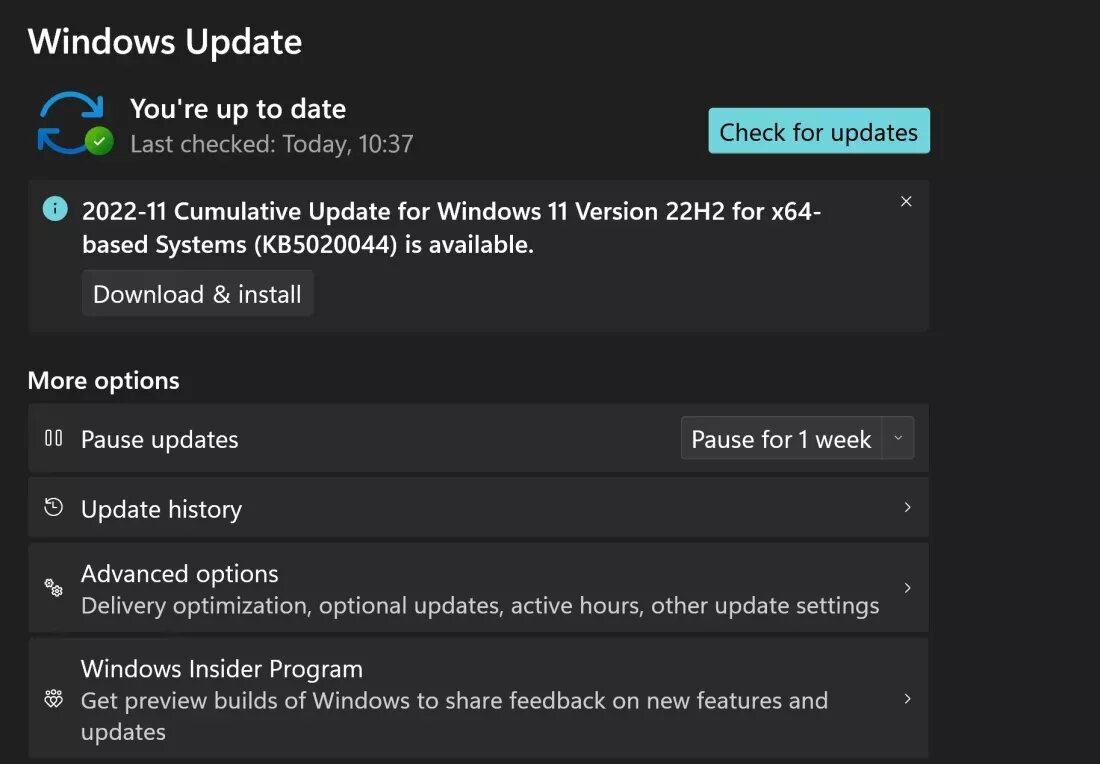Select the Windows Insider Program entry
The image size is (1100, 764).
click(x=478, y=698)
